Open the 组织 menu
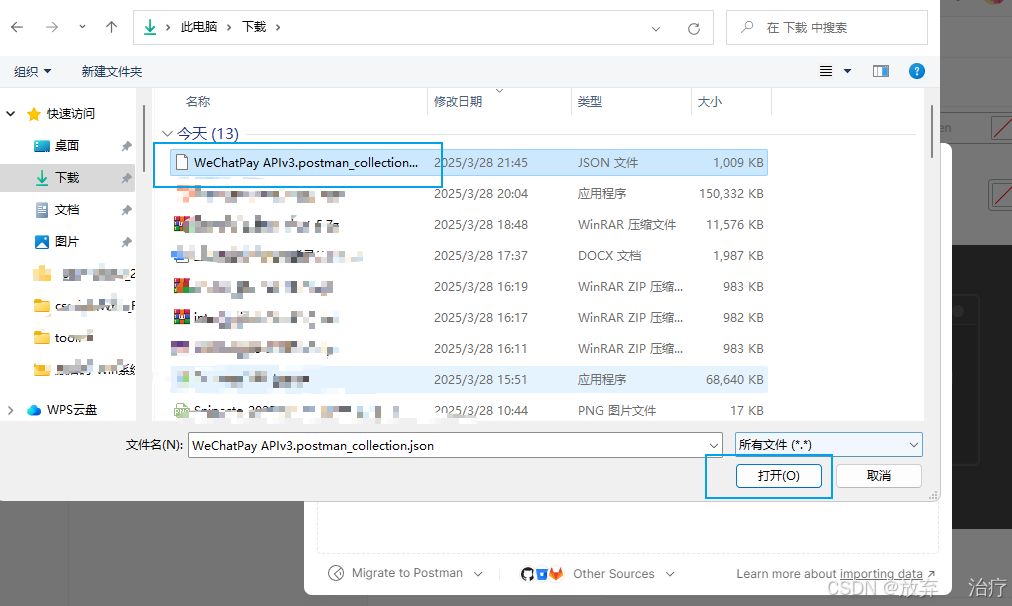 (x=32, y=72)
